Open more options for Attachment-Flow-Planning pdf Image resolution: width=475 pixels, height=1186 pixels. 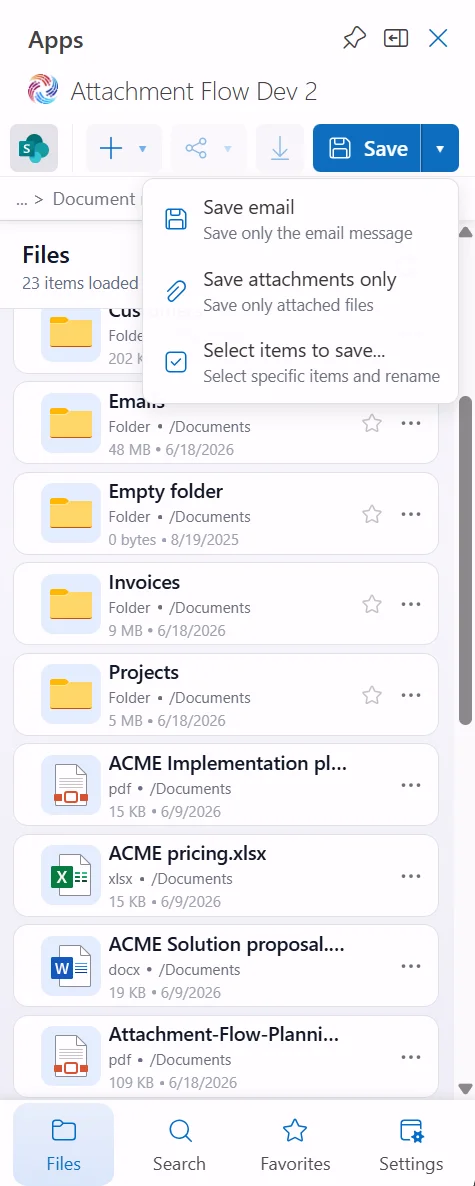click(x=411, y=1057)
